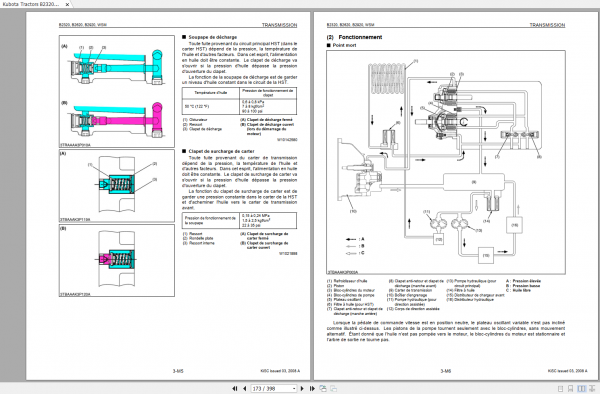Viewport: 600px width, 394px height.
Task: Click the last layout icon in bottom toolbar
Action: click(x=592, y=389)
